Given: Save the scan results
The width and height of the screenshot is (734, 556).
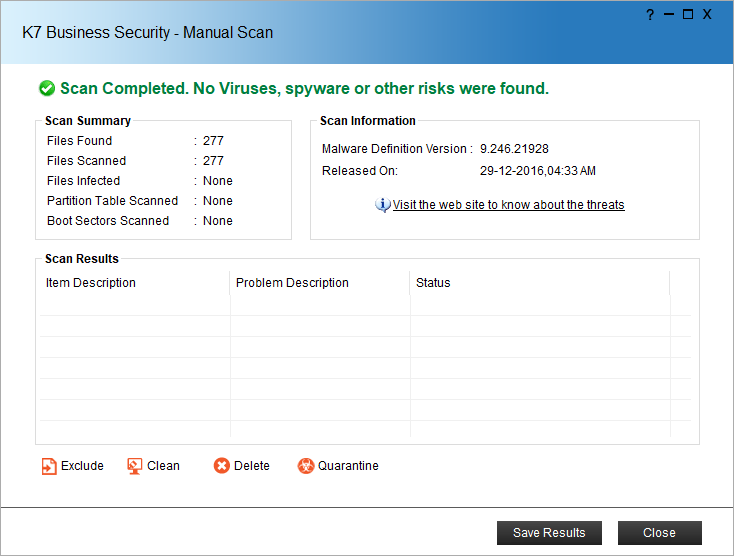Looking at the screenshot, I should coord(549,533).
